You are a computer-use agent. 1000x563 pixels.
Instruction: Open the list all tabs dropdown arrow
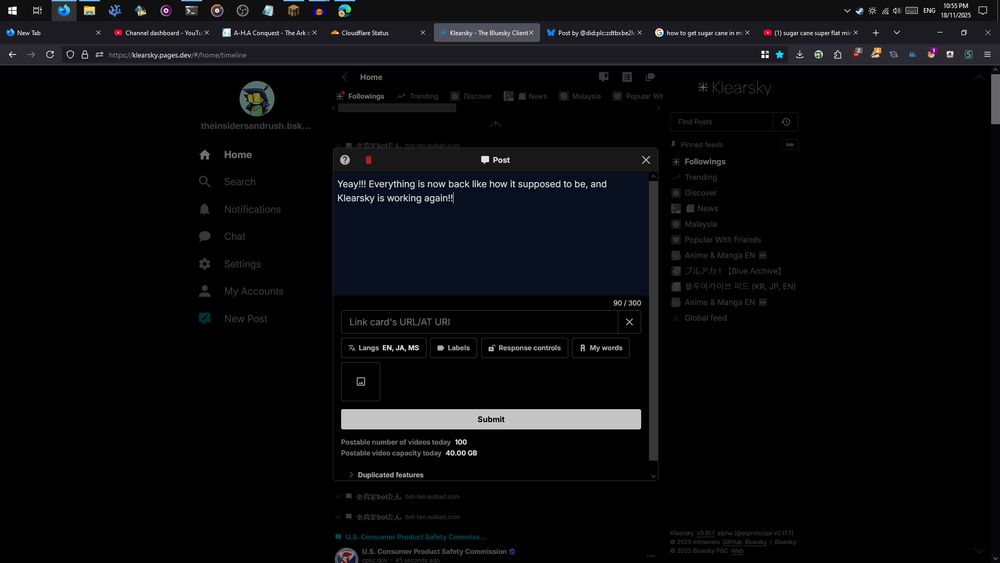coord(897,33)
